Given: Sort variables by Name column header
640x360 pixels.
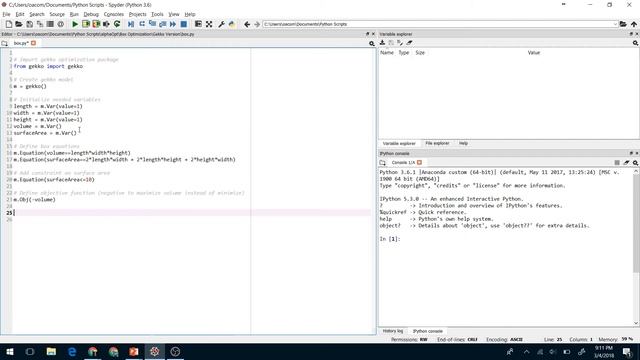Looking at the screenshot, I should tap(387, 53).
